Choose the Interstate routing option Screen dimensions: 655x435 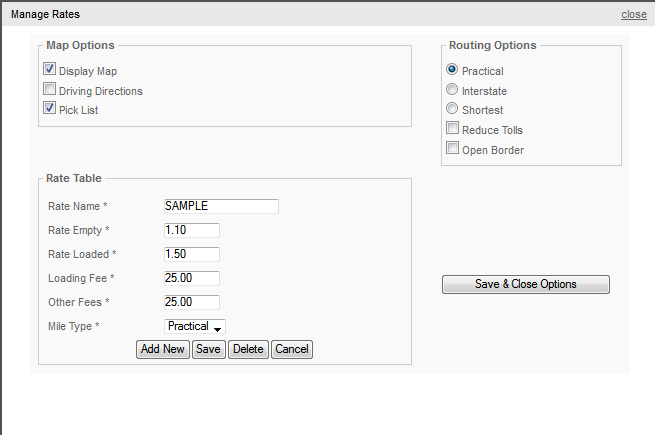click(452, 89)
